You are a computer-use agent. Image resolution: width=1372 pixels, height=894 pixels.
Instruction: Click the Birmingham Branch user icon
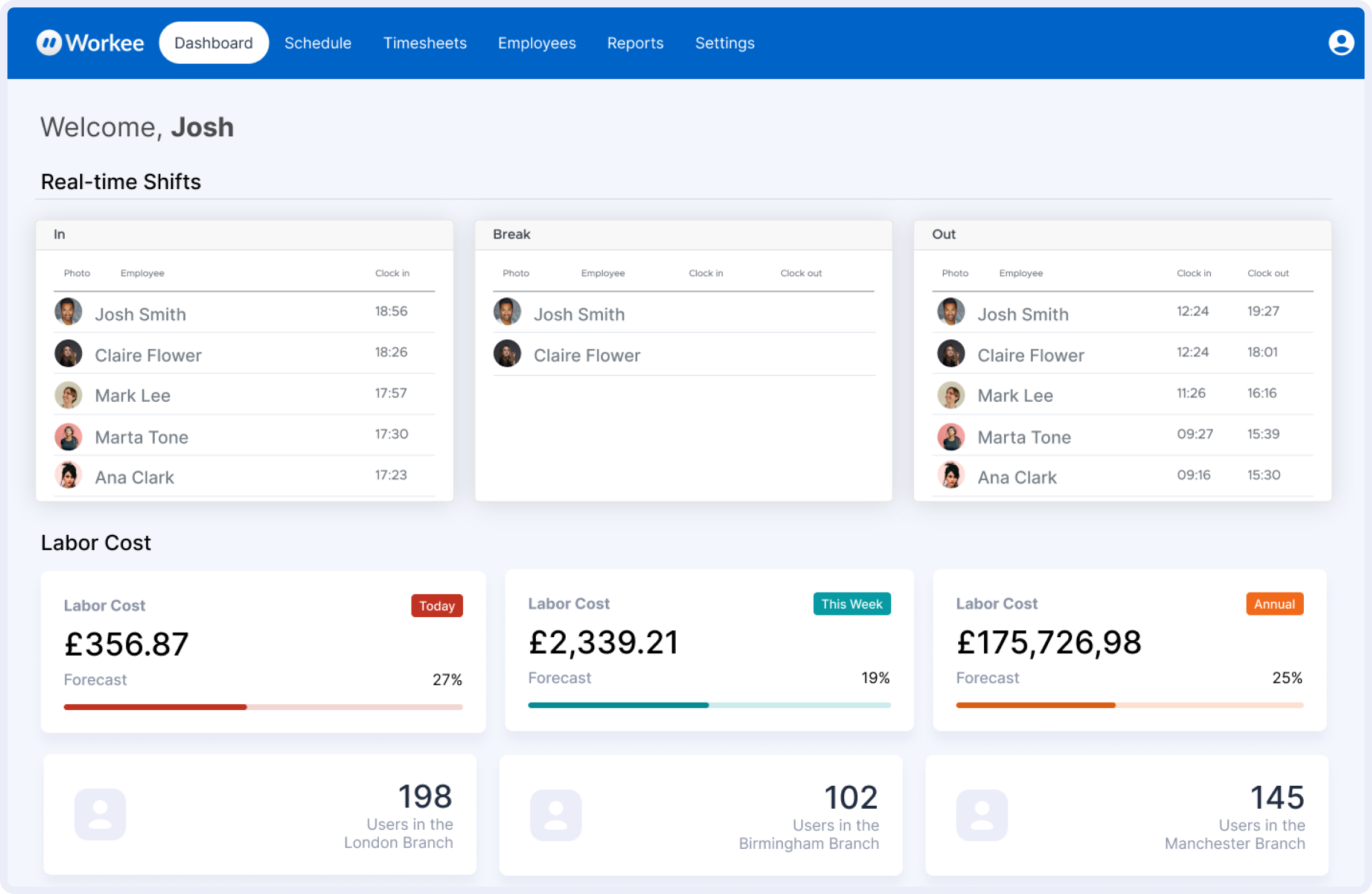(x=556, y=815)
